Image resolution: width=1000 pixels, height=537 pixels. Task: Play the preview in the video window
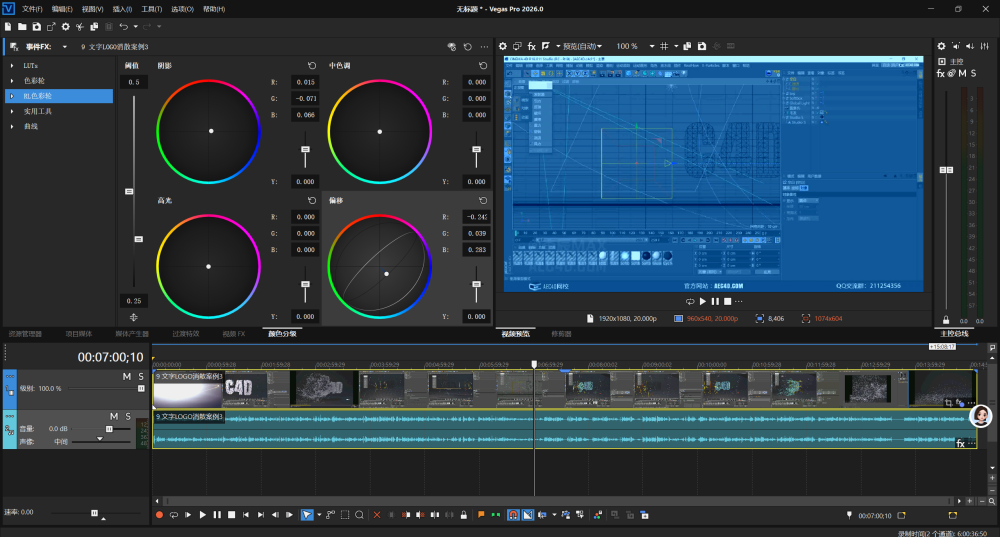click(x=703, y=301)
